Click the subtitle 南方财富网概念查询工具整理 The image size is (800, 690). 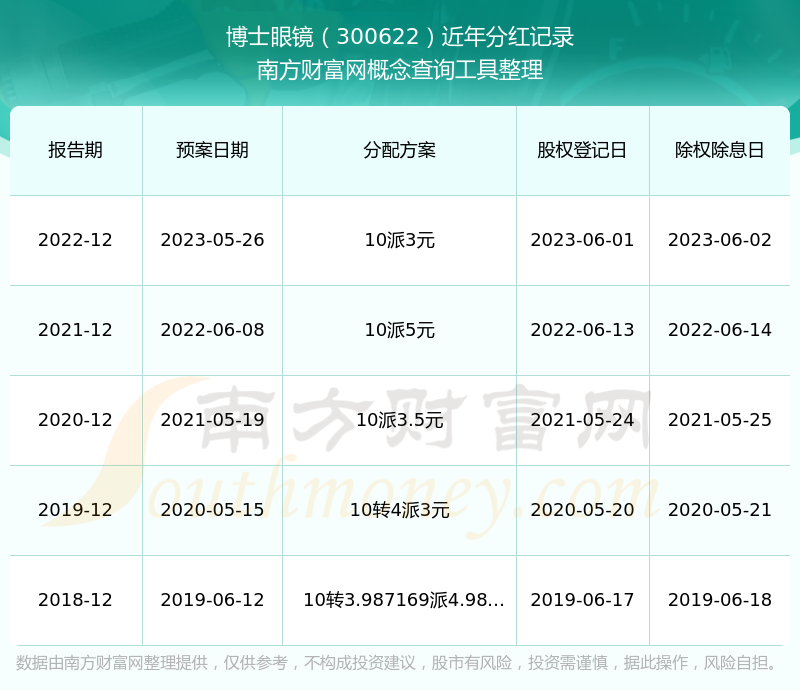(400, 70)
